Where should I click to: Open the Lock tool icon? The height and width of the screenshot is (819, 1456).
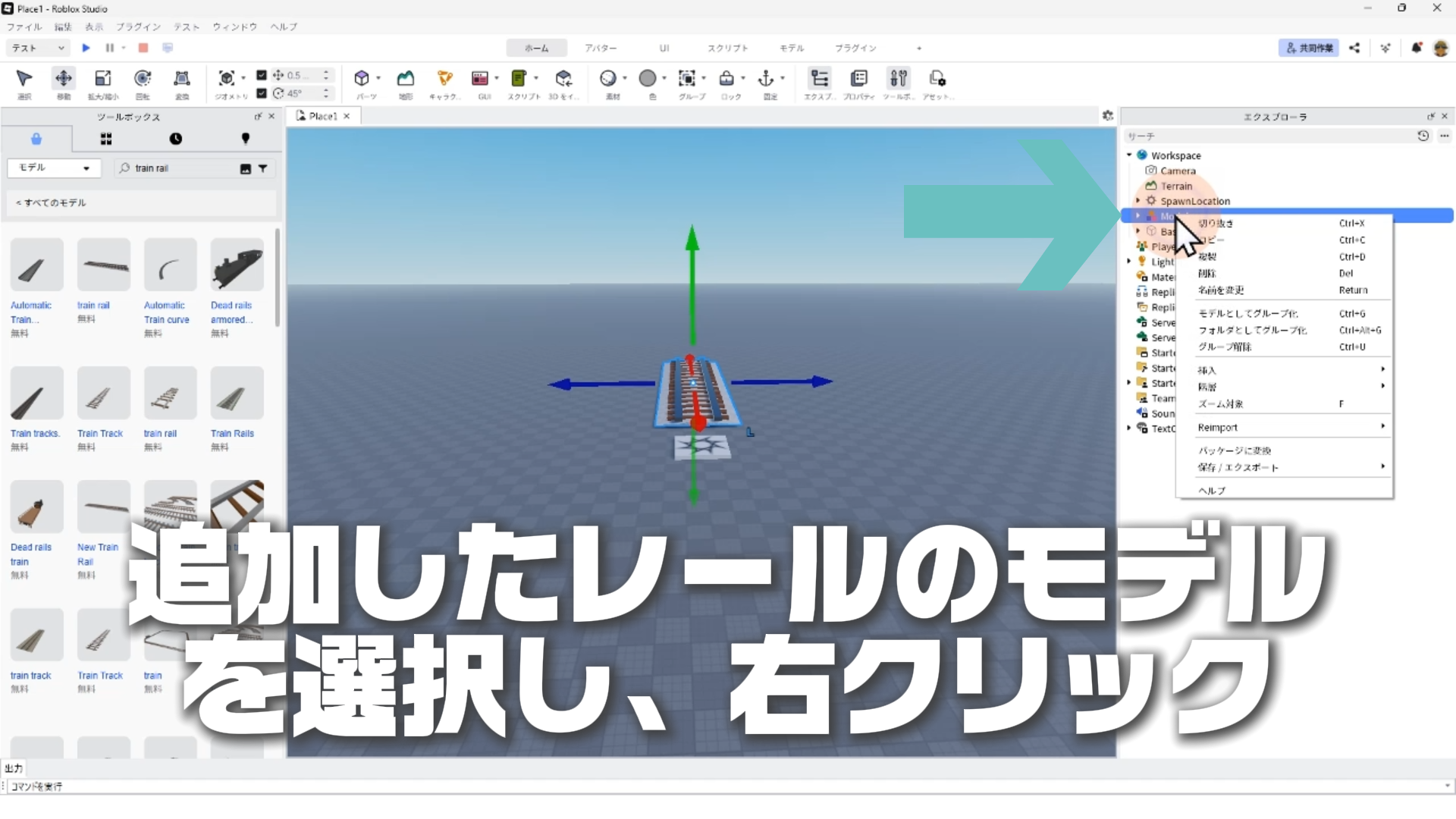pyautogui.click(x=726, y=79)
